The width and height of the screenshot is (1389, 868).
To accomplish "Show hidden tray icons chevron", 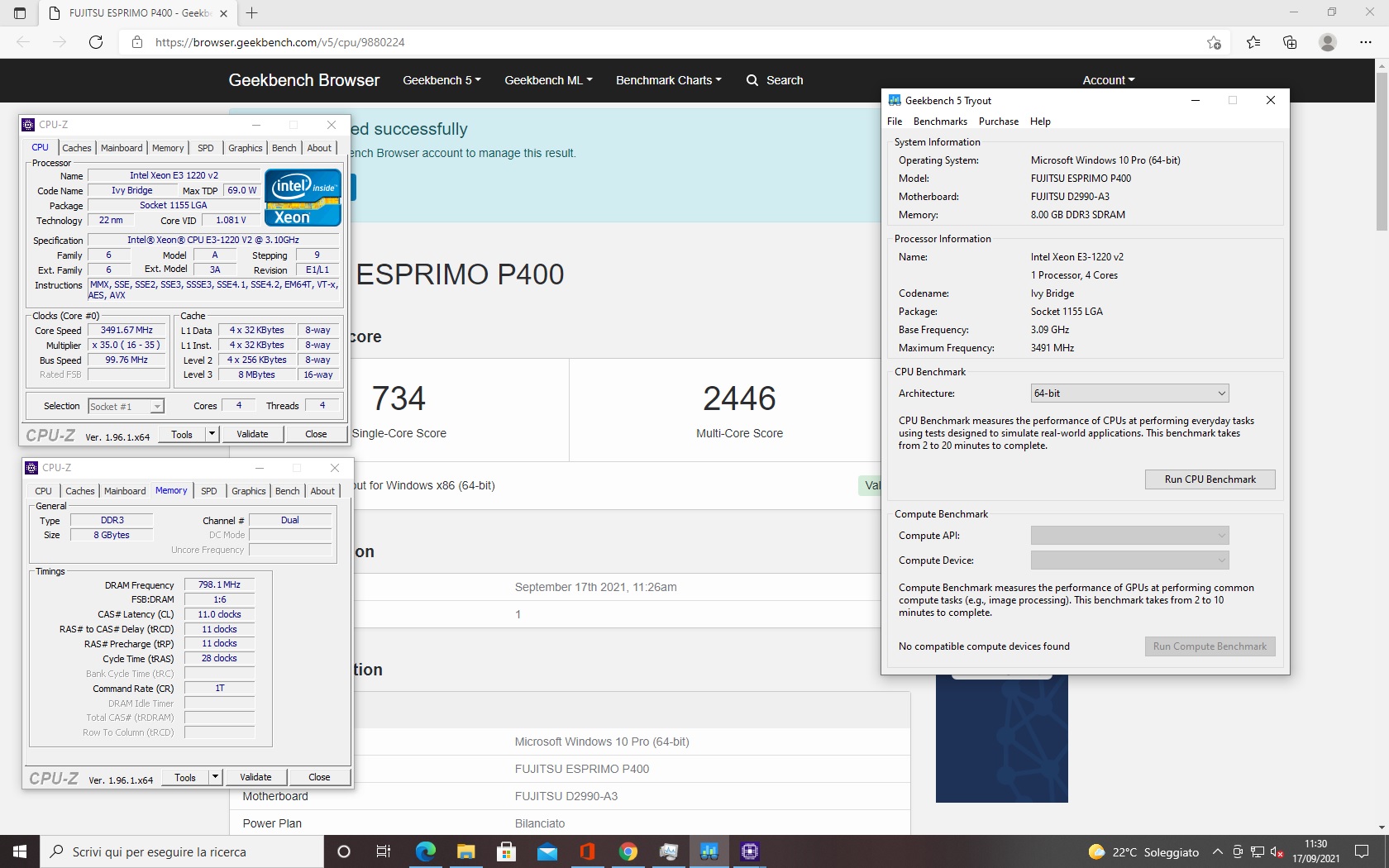I will tap(1217, 852).
